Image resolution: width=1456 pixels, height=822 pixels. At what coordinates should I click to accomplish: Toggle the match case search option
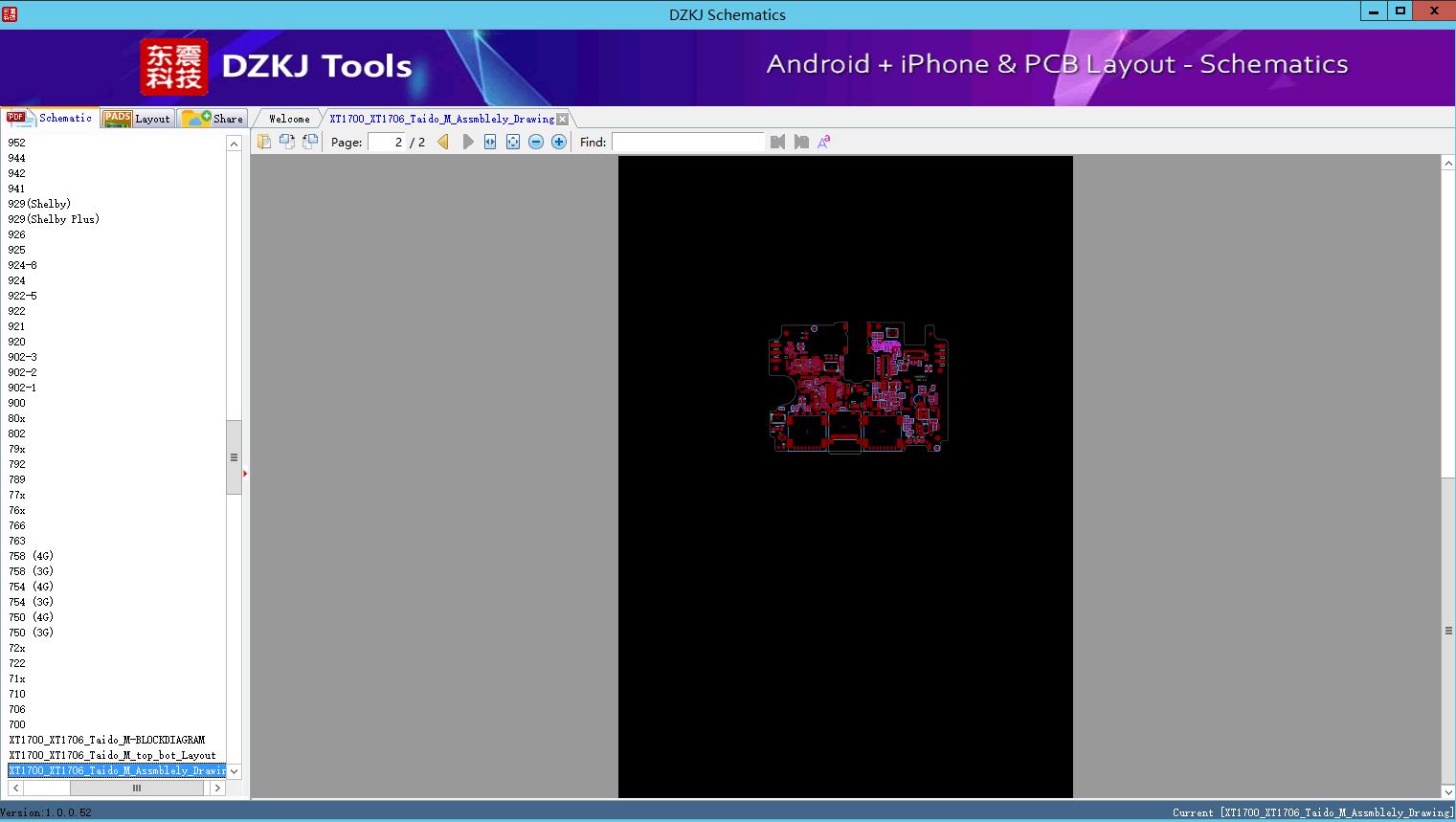tap(824, 142)
